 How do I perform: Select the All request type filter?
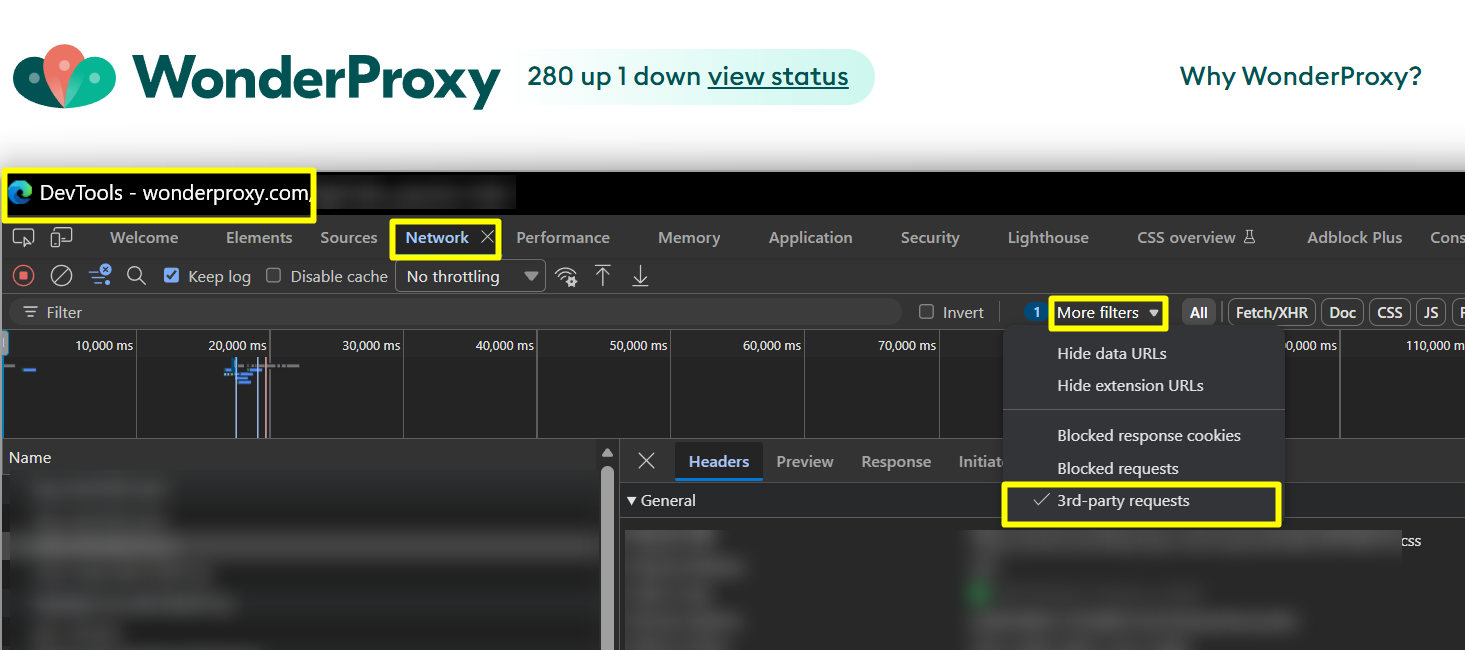(1199, 313)
